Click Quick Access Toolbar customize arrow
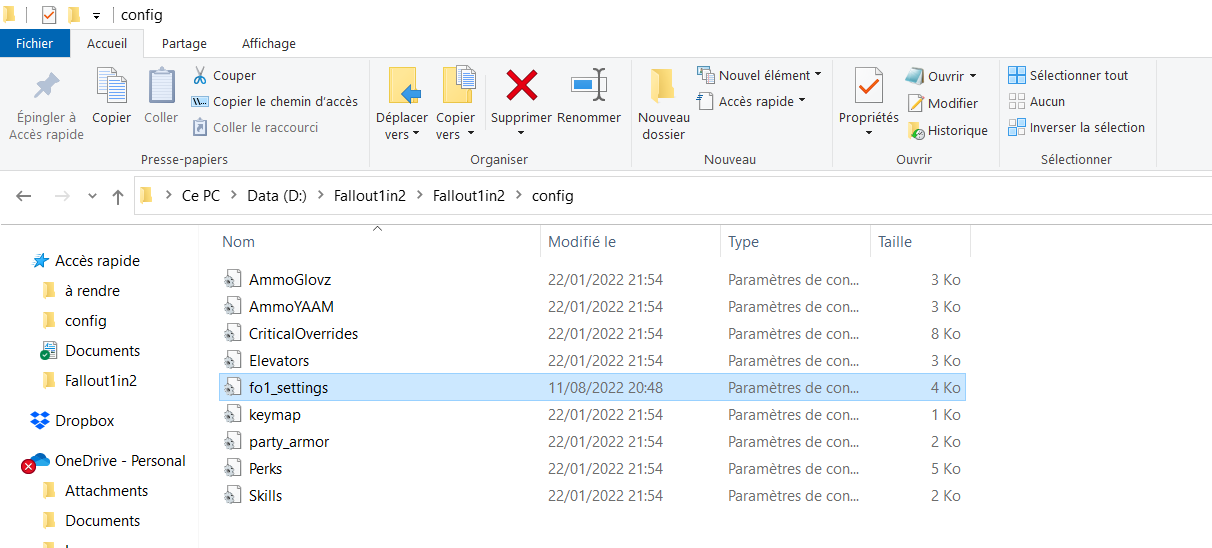This screenshot has height=548, width=1212. [x=96, y=15]
